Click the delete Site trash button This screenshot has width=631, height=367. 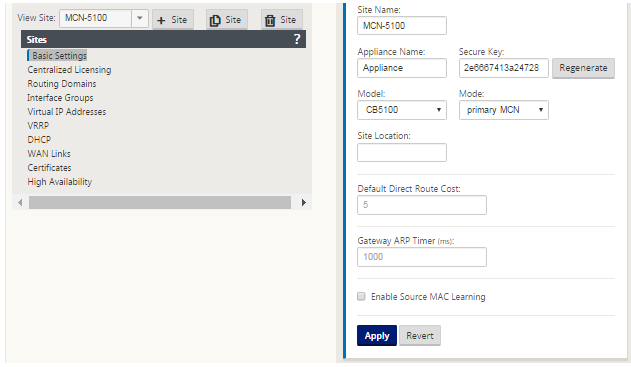point(281,20)
